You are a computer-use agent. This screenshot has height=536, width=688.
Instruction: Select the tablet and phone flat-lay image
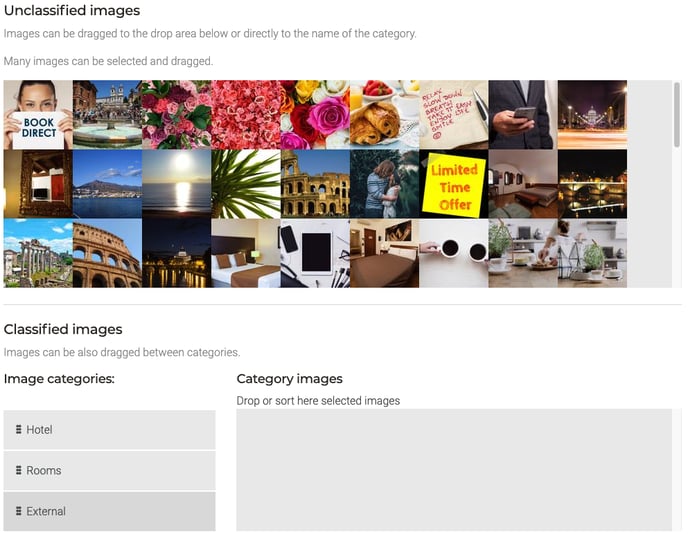(315, 254)
